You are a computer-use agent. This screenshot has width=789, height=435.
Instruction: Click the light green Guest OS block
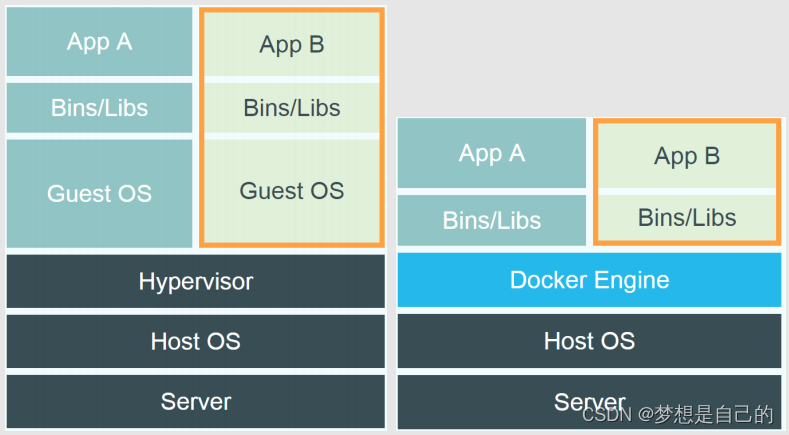point(292,191)
